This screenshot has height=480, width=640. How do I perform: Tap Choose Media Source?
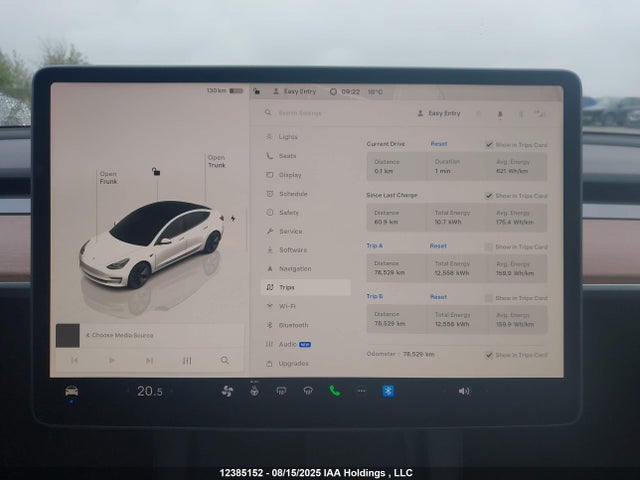point(120,335)
